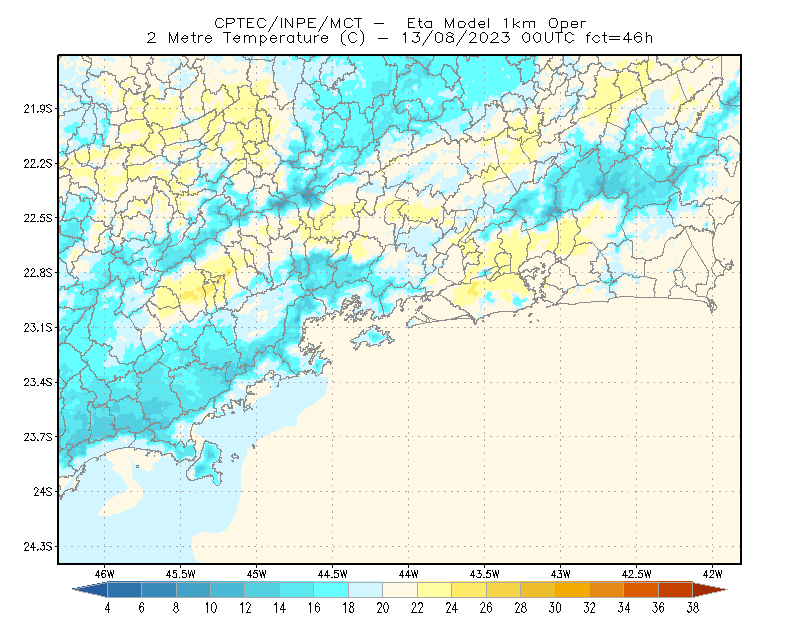Select the '43W' longitude label
The width and height of the screenshot is (800, 618).
click(561, 574)
